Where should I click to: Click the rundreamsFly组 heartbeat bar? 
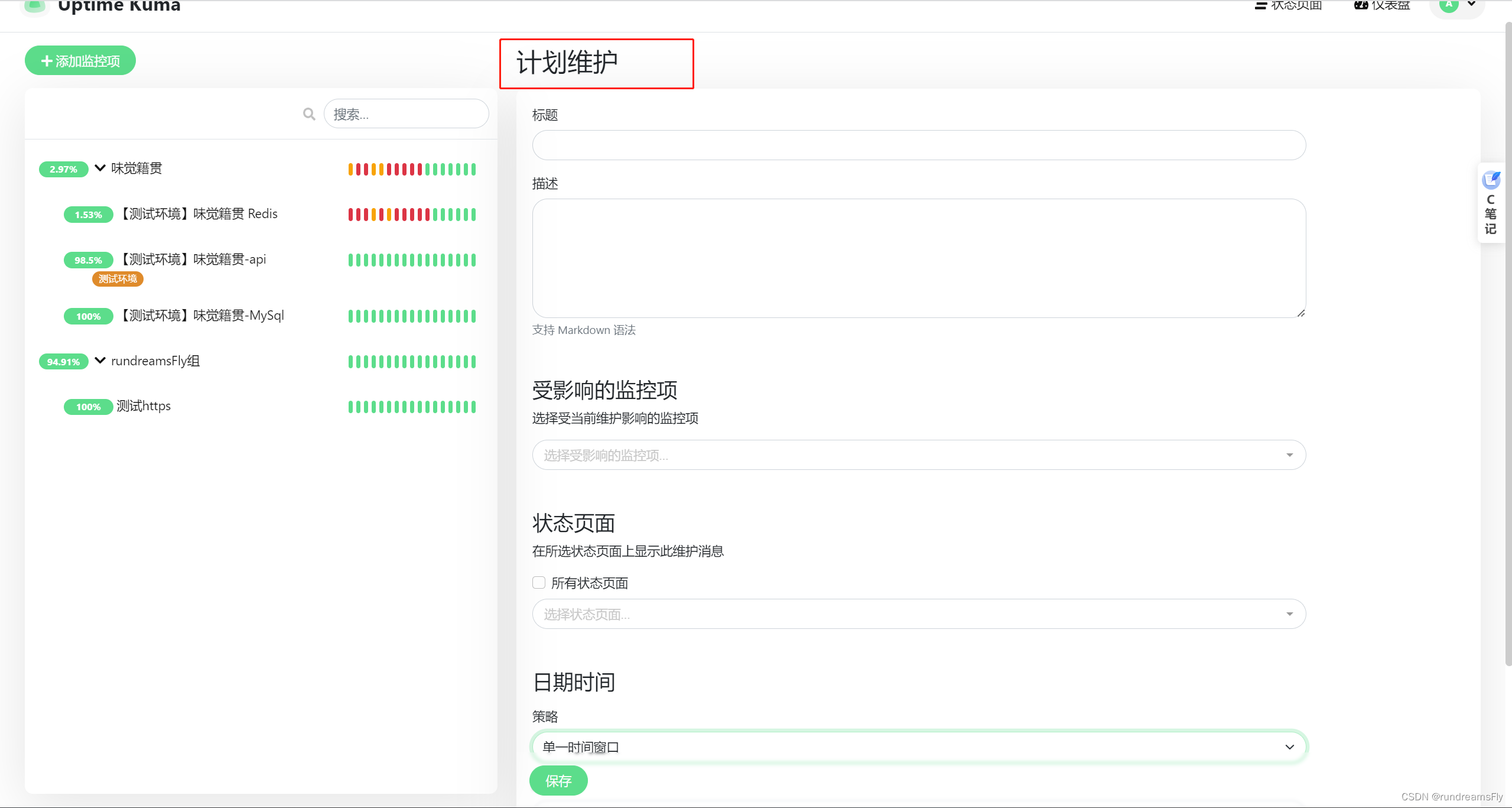click(x=412, y=362)
